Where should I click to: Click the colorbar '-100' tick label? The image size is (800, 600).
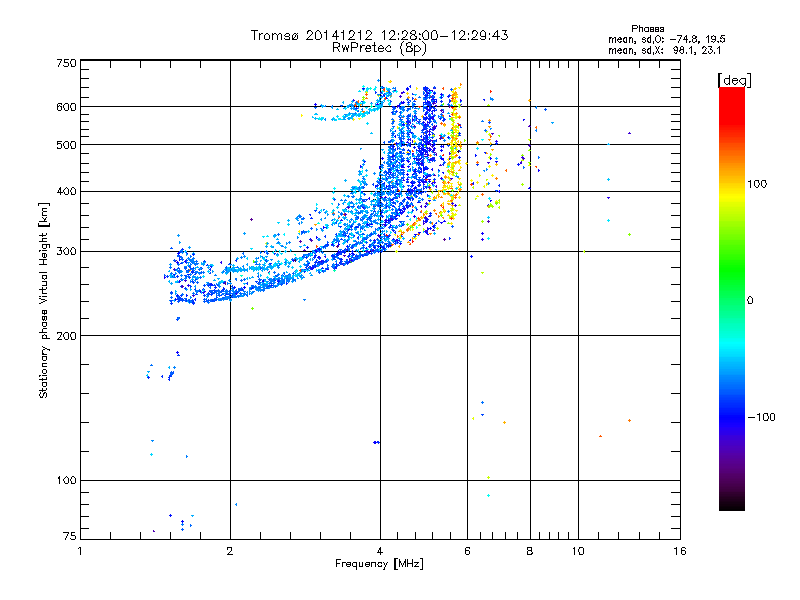click(x=761, y=417)
